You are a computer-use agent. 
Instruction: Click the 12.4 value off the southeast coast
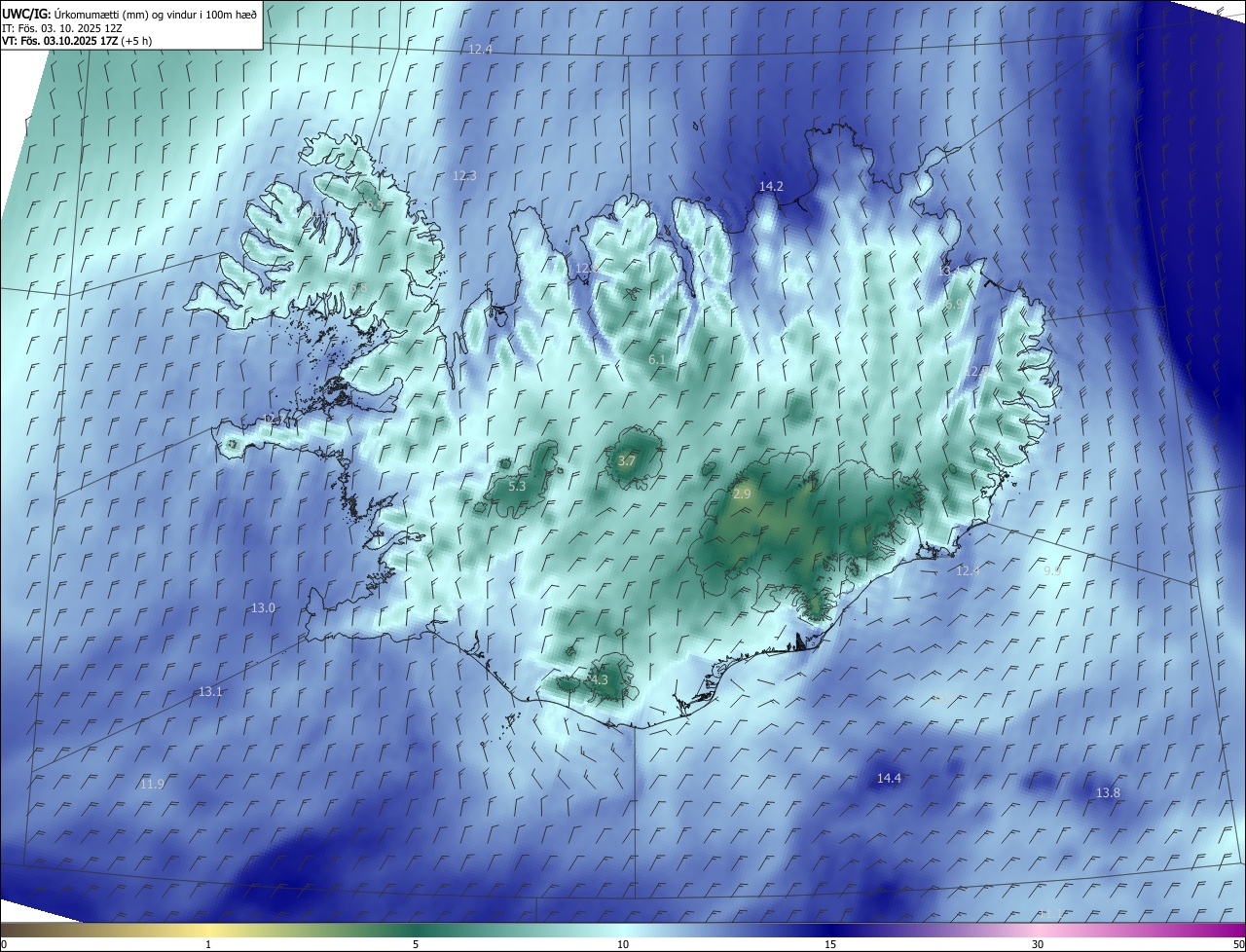pyautogui.click(x=968, y=570)
